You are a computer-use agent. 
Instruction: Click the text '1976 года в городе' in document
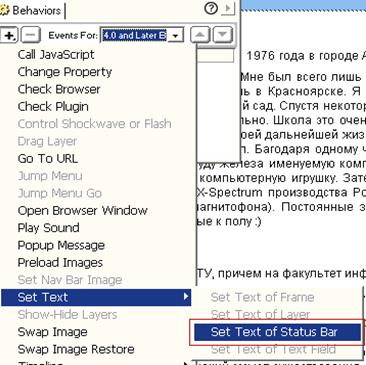tap(302, 56)
